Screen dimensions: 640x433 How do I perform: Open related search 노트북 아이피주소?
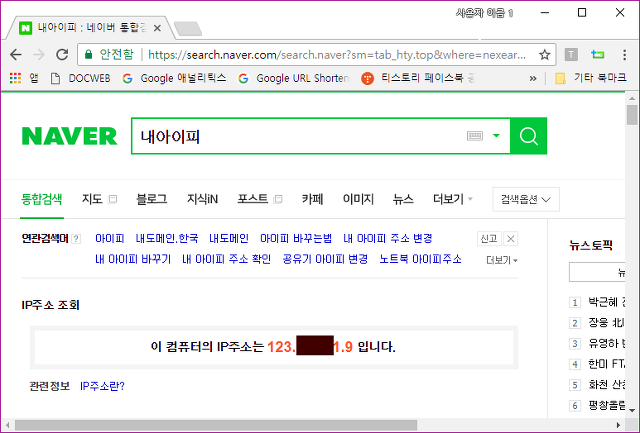coord(420,259)
